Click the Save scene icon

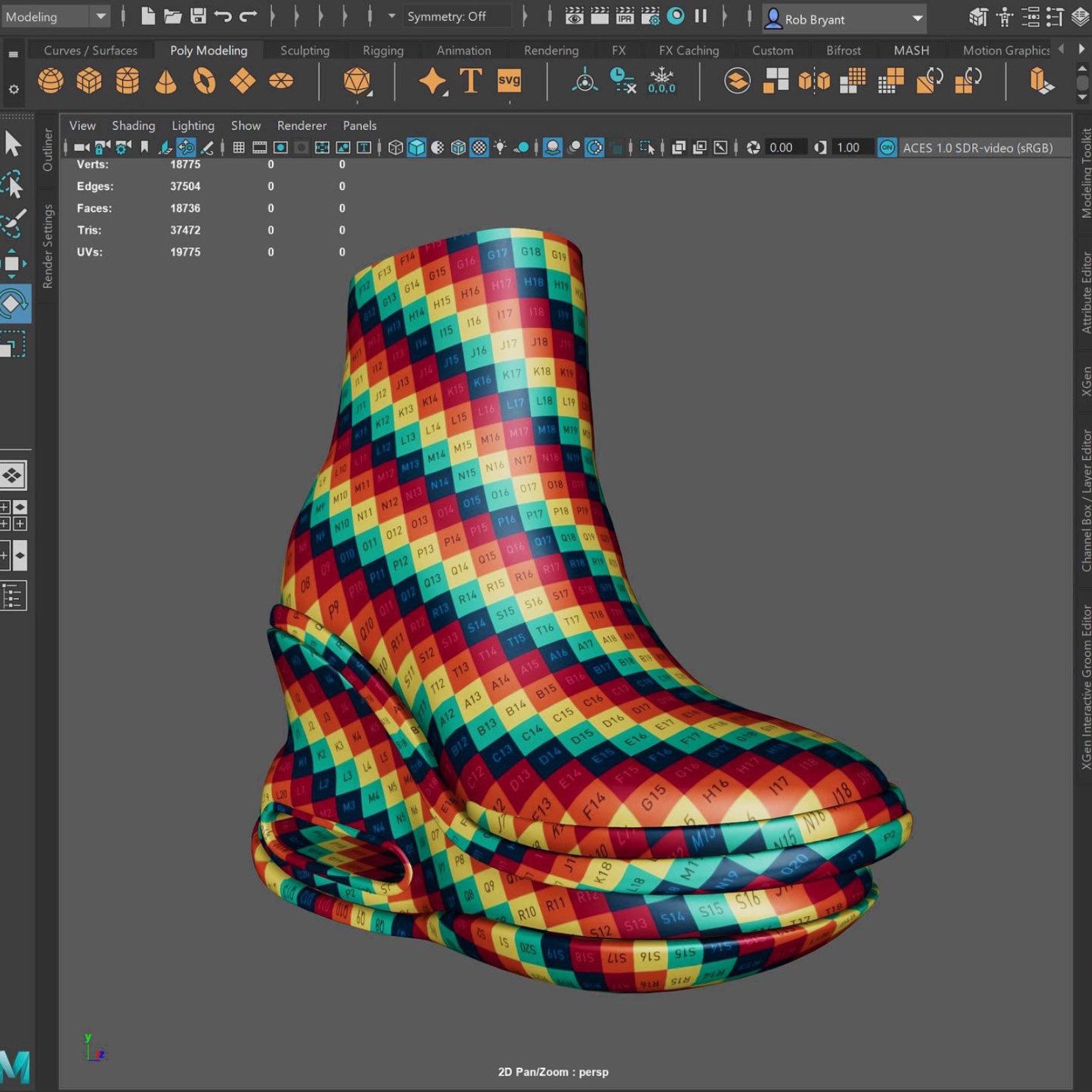(x=198, y=16)
